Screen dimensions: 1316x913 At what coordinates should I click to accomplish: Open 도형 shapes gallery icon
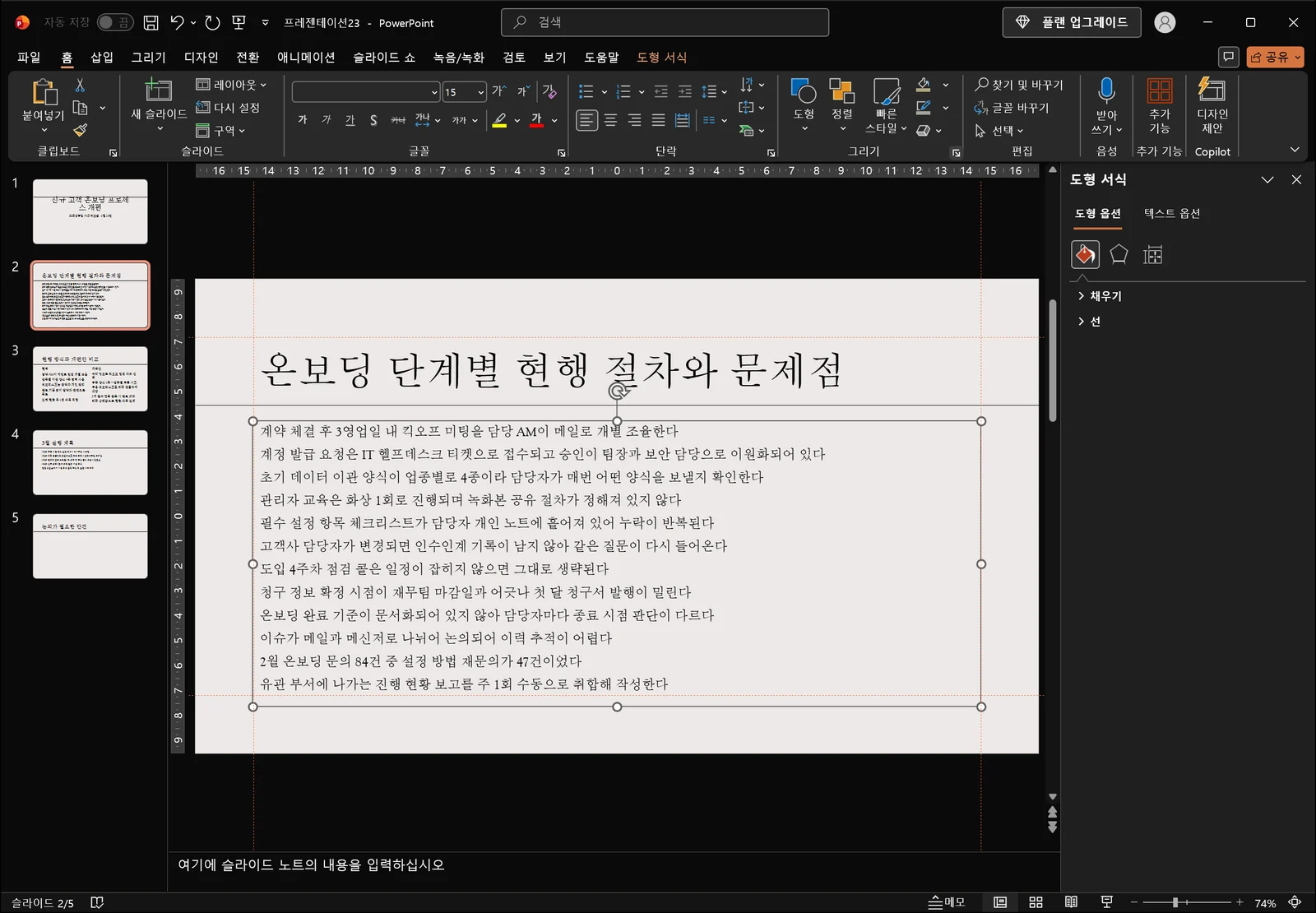tap(803, 90)
